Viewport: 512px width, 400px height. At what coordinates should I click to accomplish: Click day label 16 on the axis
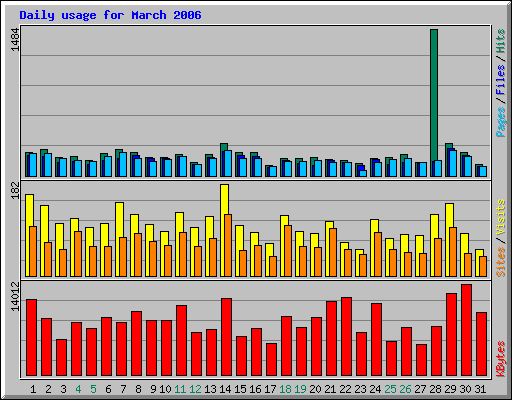tap(255, 389)
